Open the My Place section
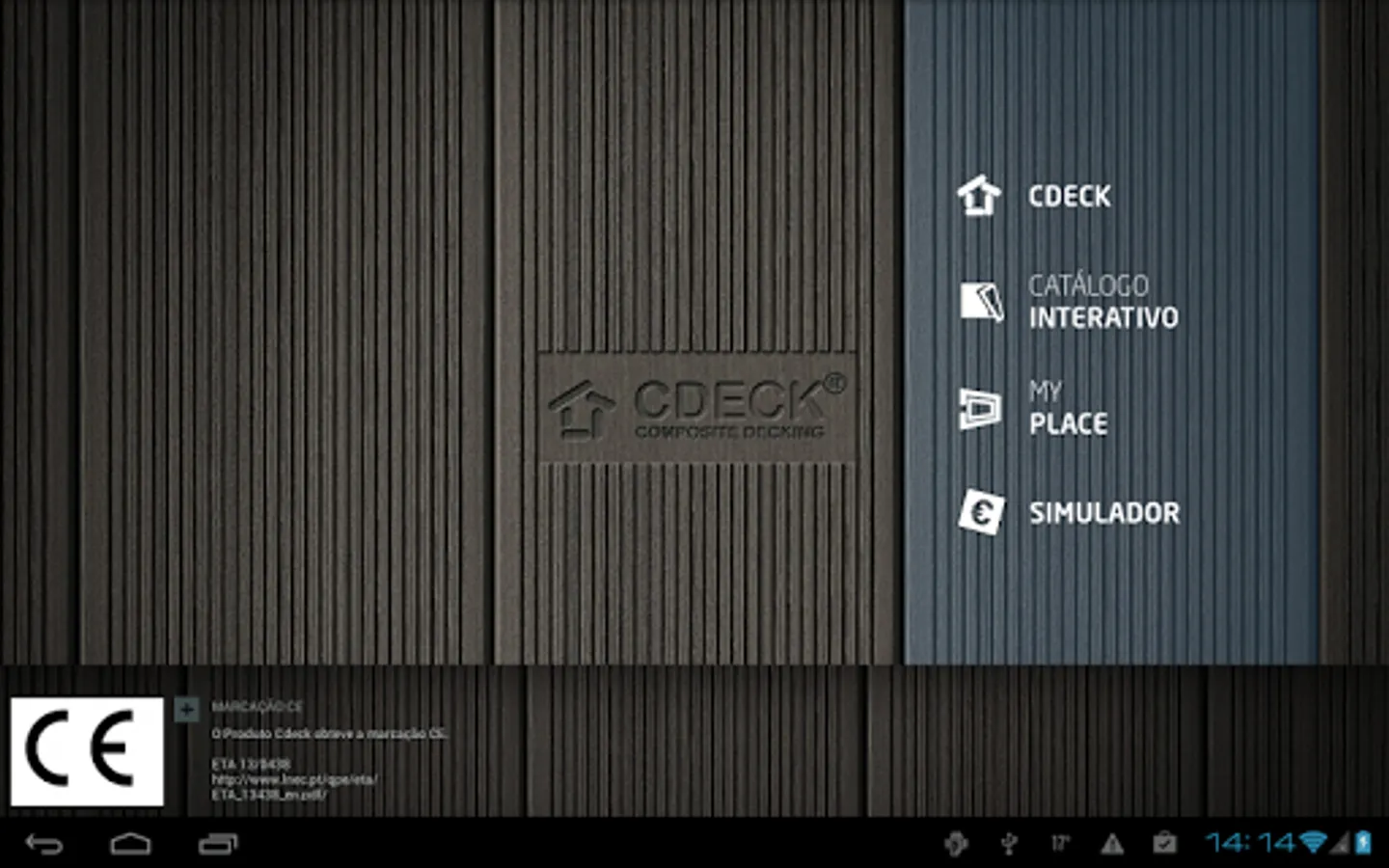 click(1068, 408)
